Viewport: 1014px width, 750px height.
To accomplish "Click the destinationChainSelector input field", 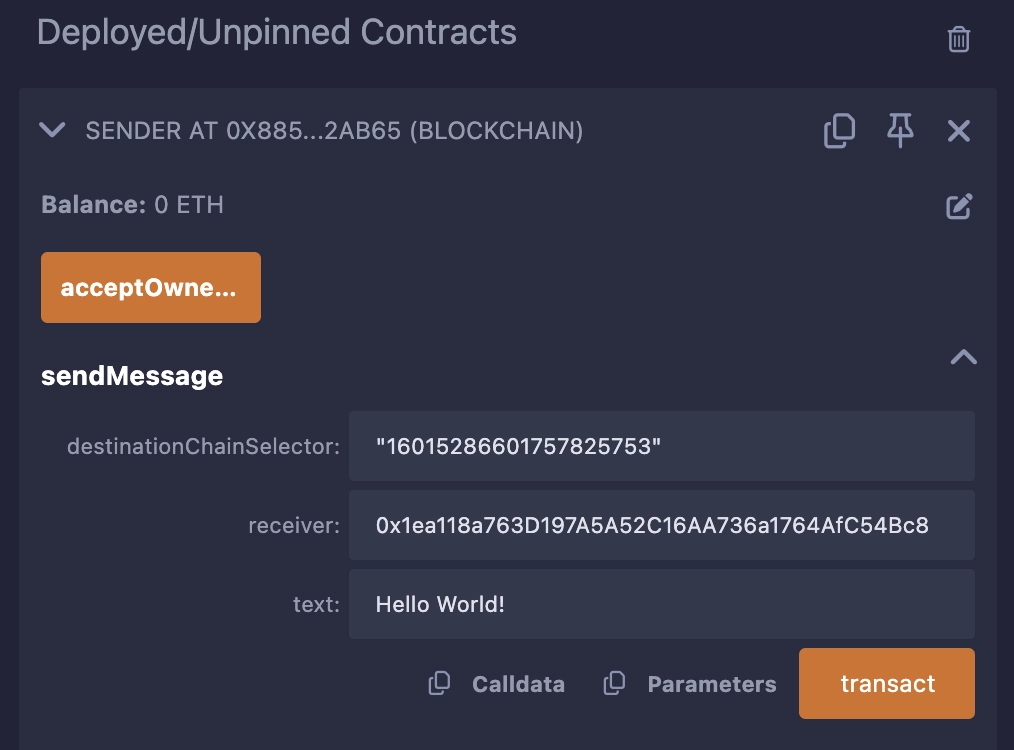I will tap(661, 446).
